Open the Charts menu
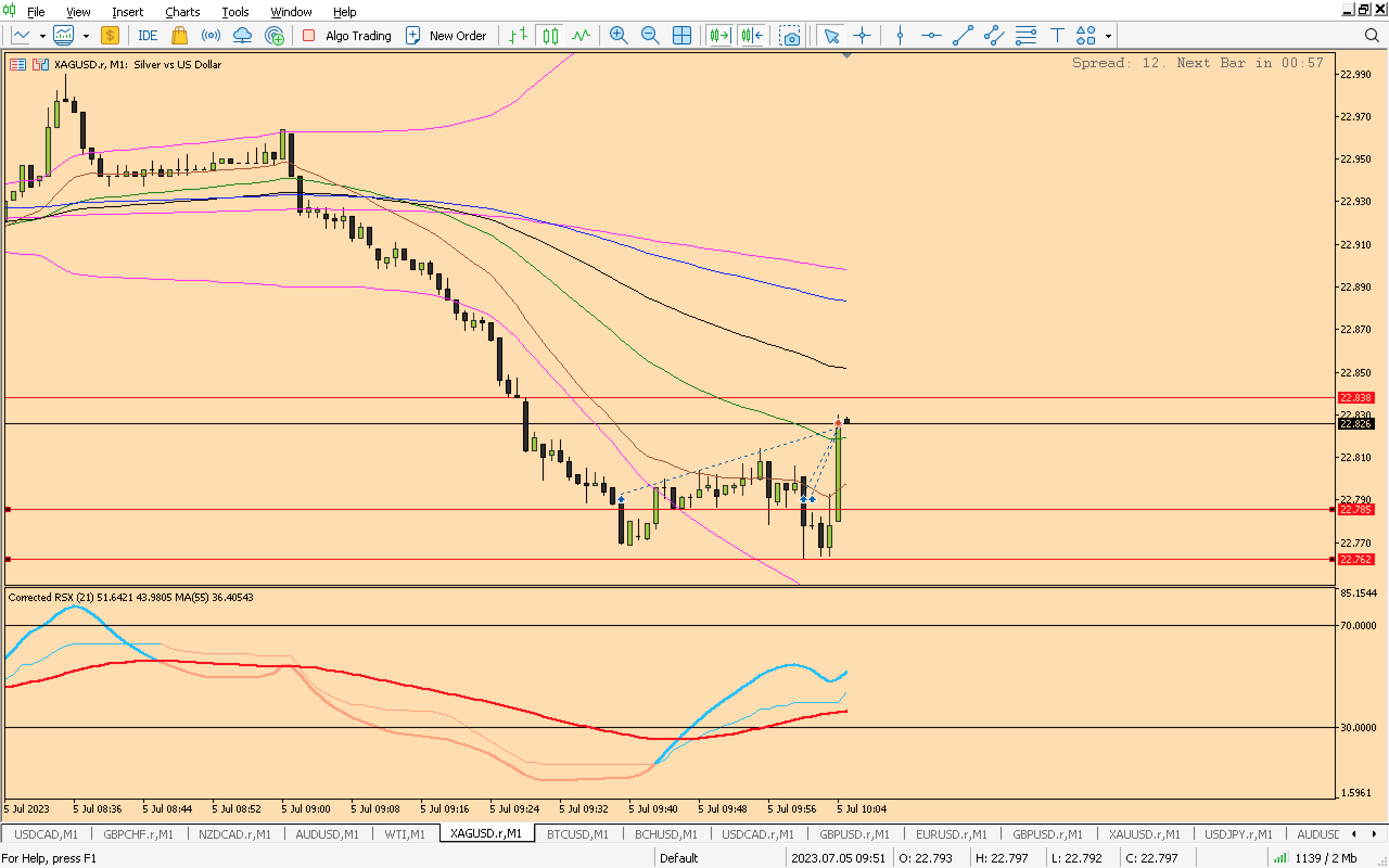This screenshot has height=868, width=1389. point(182,11)
